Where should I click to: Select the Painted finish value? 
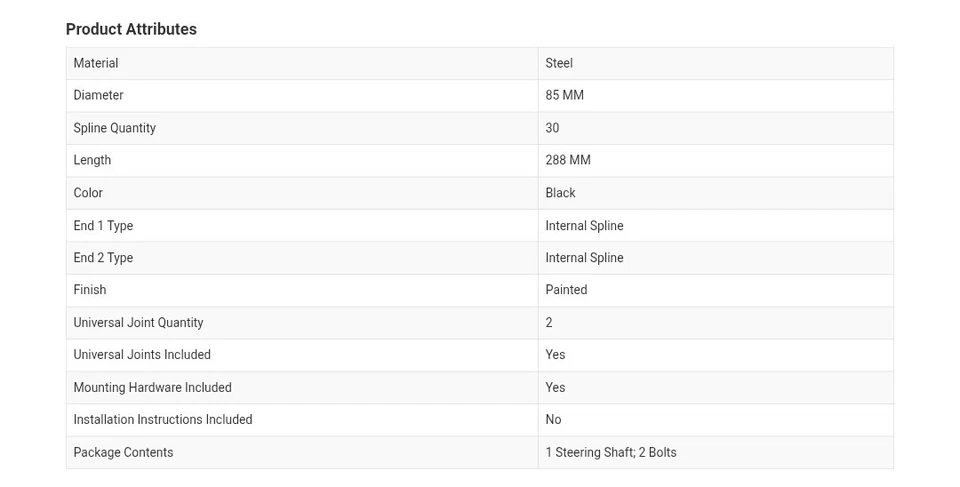pos(566,290)
